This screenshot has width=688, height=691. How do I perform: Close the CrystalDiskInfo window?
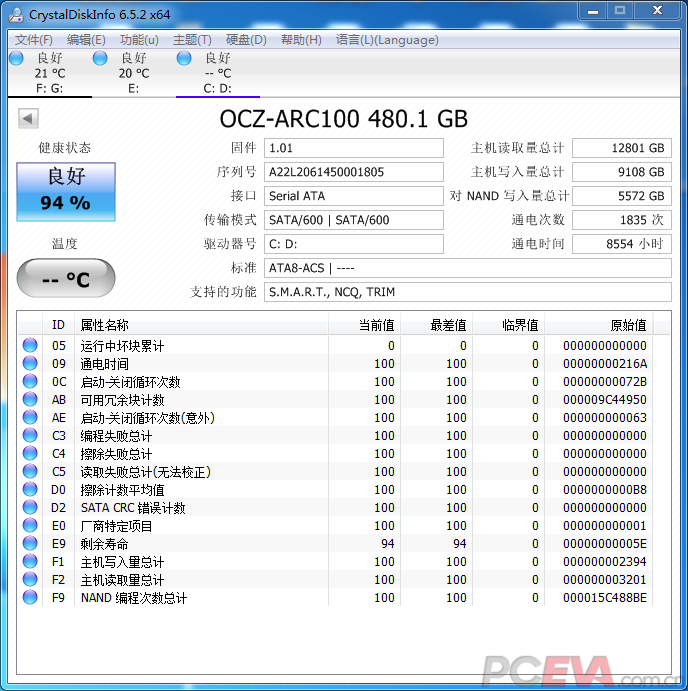657,11
